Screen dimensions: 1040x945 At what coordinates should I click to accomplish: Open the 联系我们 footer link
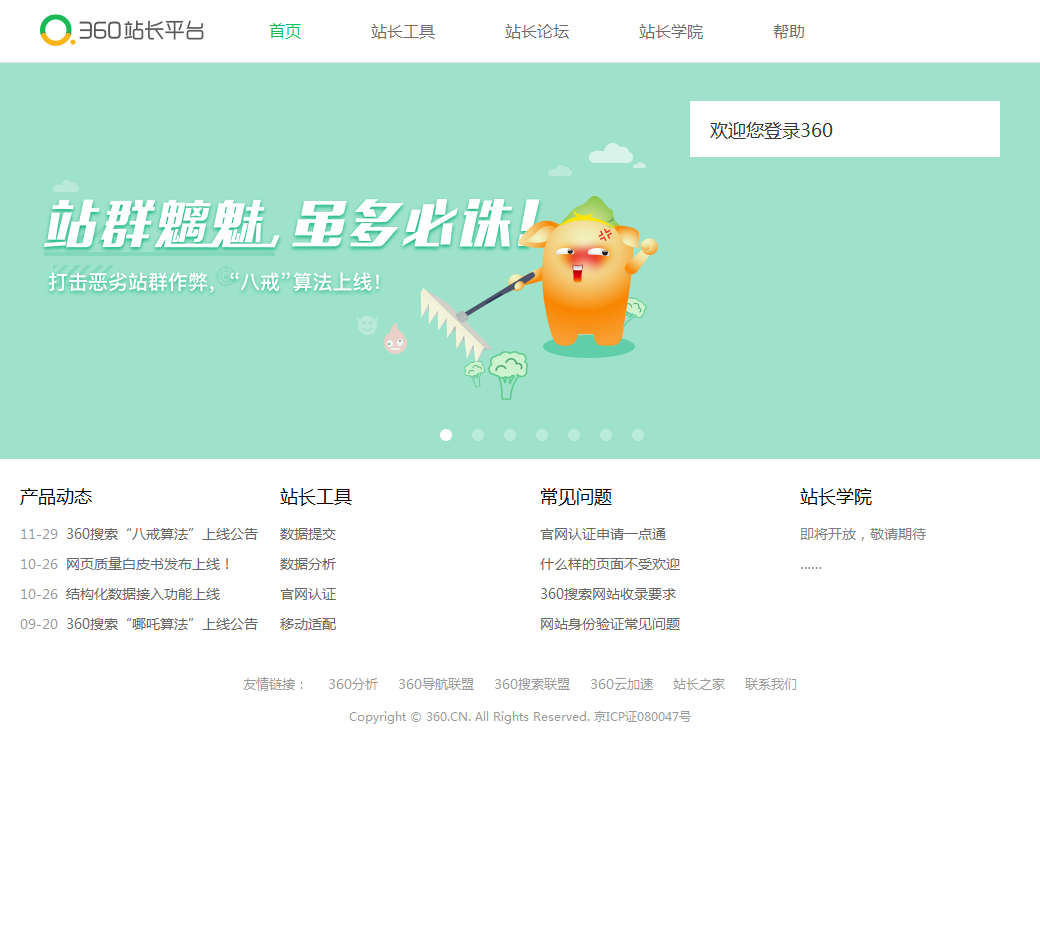coord(771,684)
